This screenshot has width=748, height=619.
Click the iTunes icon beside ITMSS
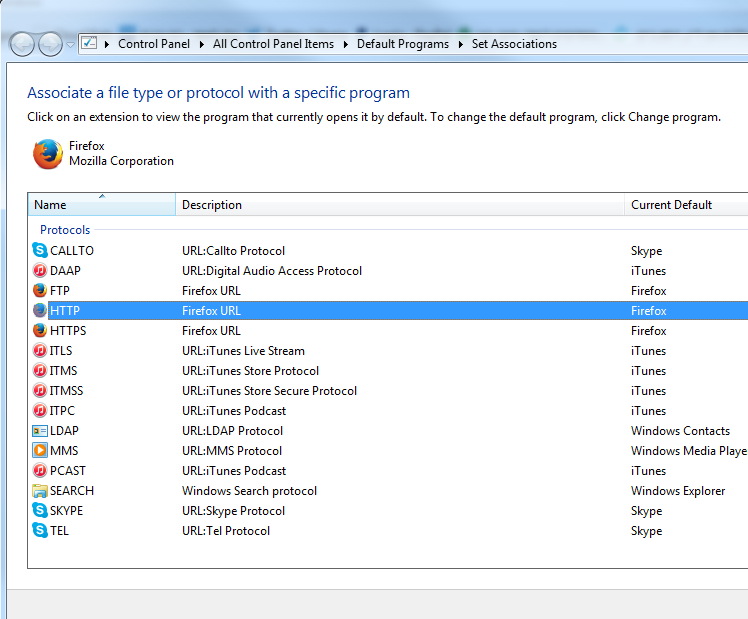pos(40,391)
